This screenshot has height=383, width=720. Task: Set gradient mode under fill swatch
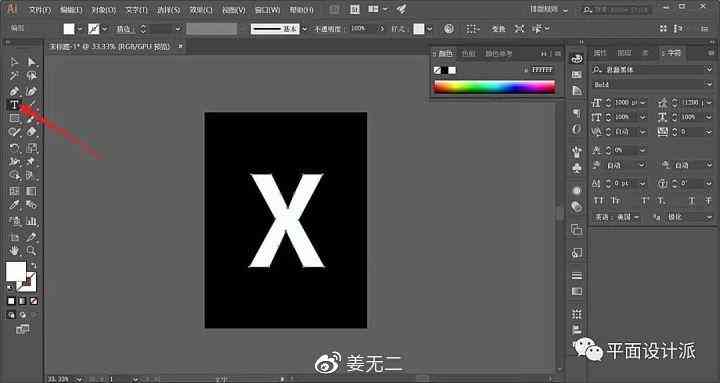(x=22, y=301)
